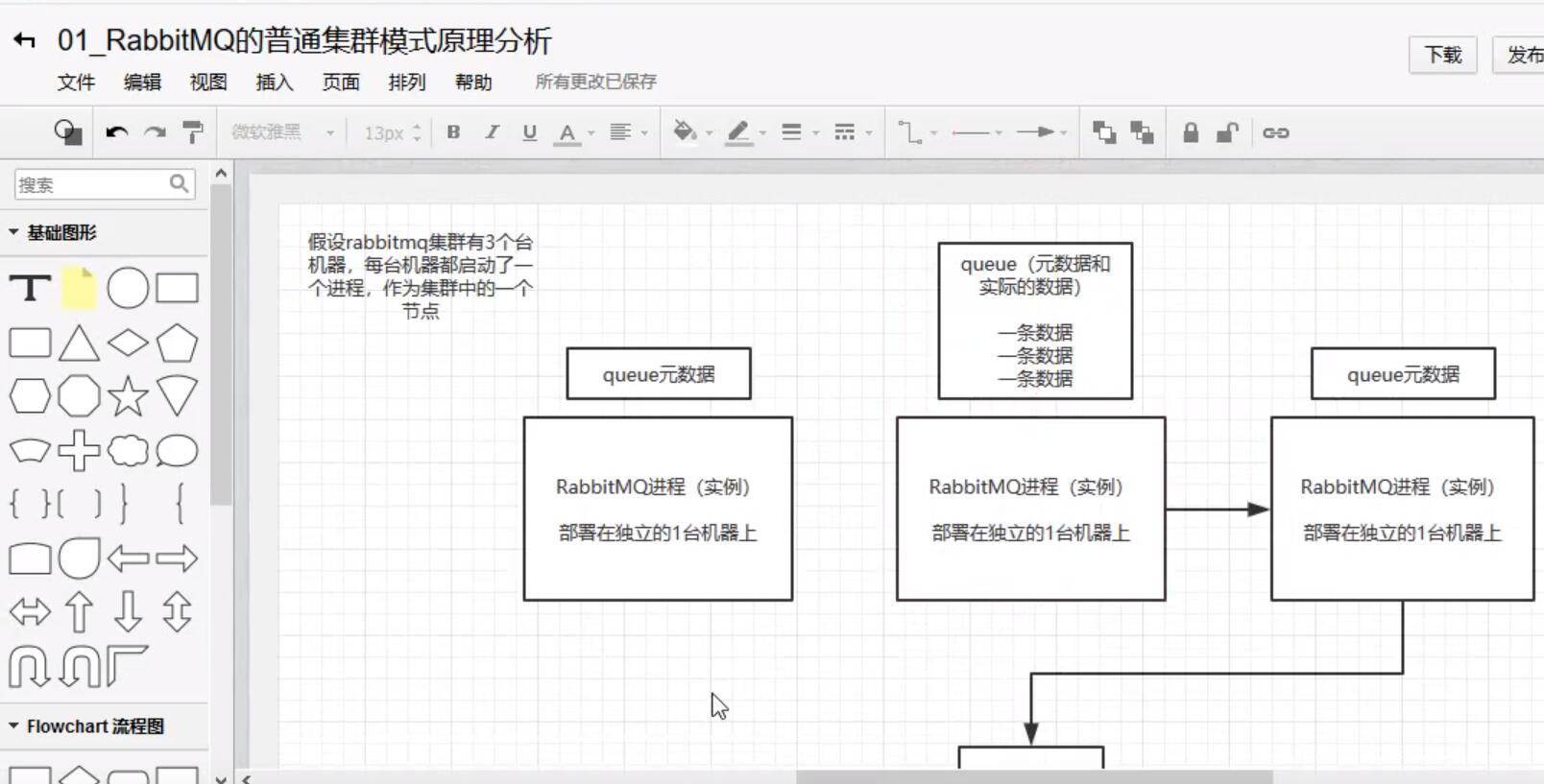The image size is (1544, 784).
Task: Open the font family dropdown 微软雅黑
Action: [x=282, y=132]
